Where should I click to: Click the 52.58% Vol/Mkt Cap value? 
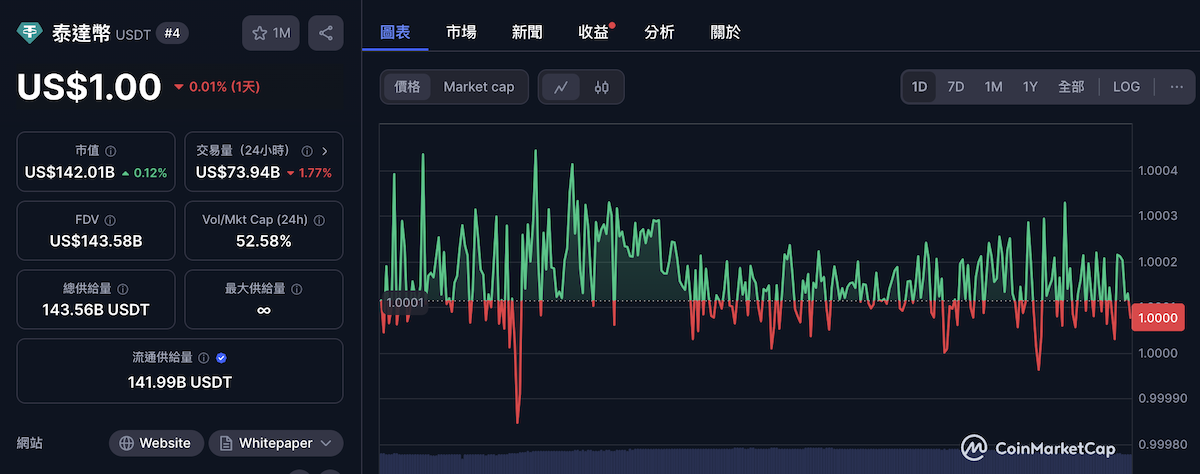[x=263, y=241]
